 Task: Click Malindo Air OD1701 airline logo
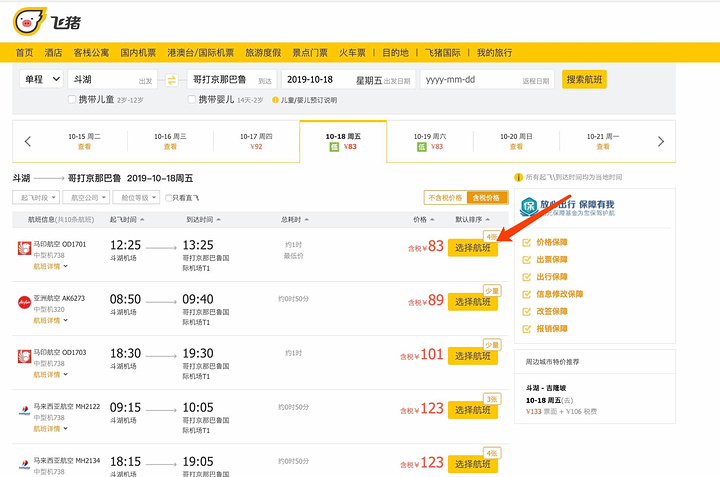(24, 248)
